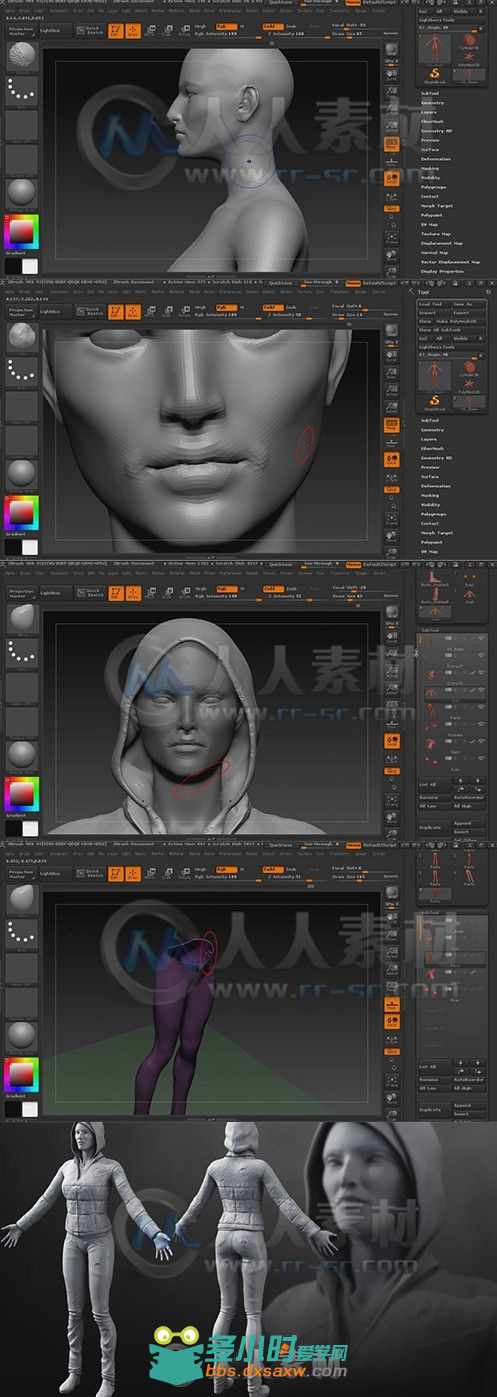Pick a hue in the profile-head color picker
Viewport: 497px width, 1397px height.
(x=21, y=233)
